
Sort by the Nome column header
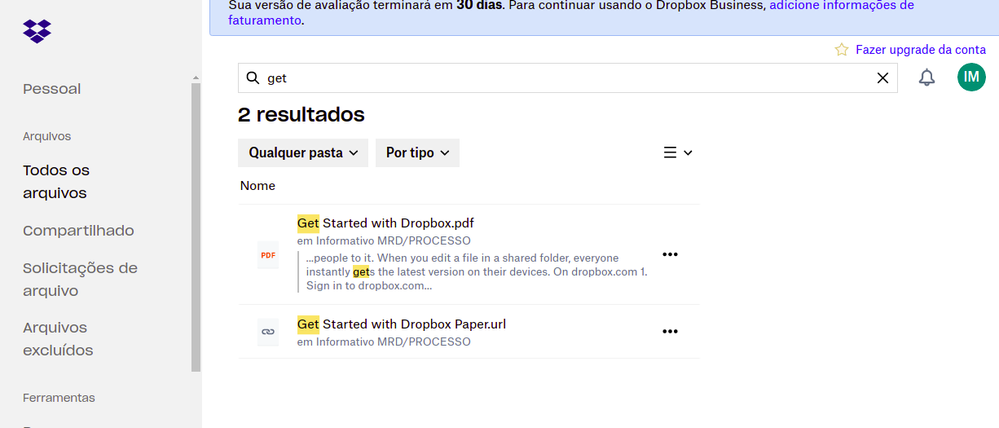(x=257, y=186)
